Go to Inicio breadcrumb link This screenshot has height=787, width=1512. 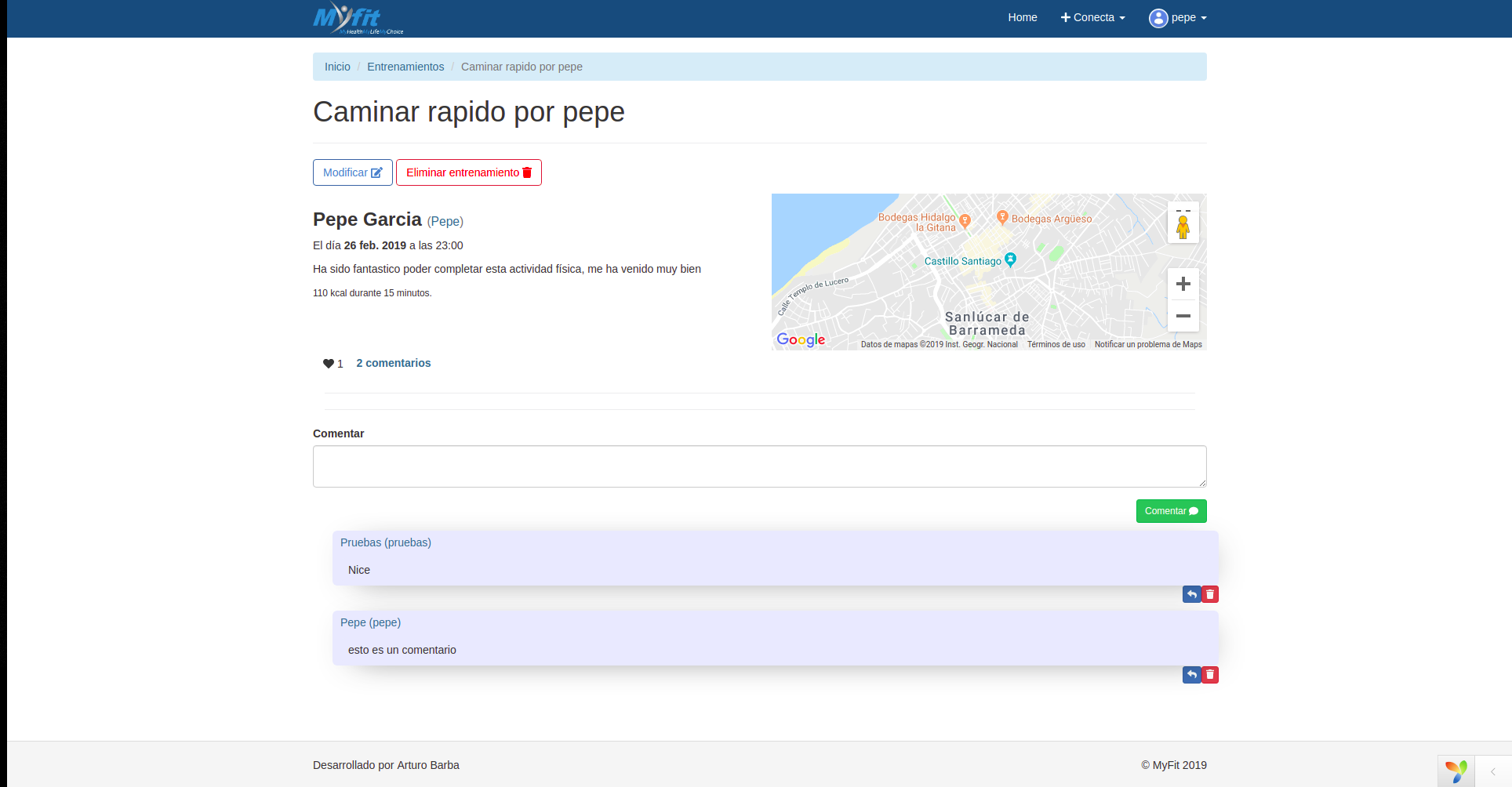(337, 67)
